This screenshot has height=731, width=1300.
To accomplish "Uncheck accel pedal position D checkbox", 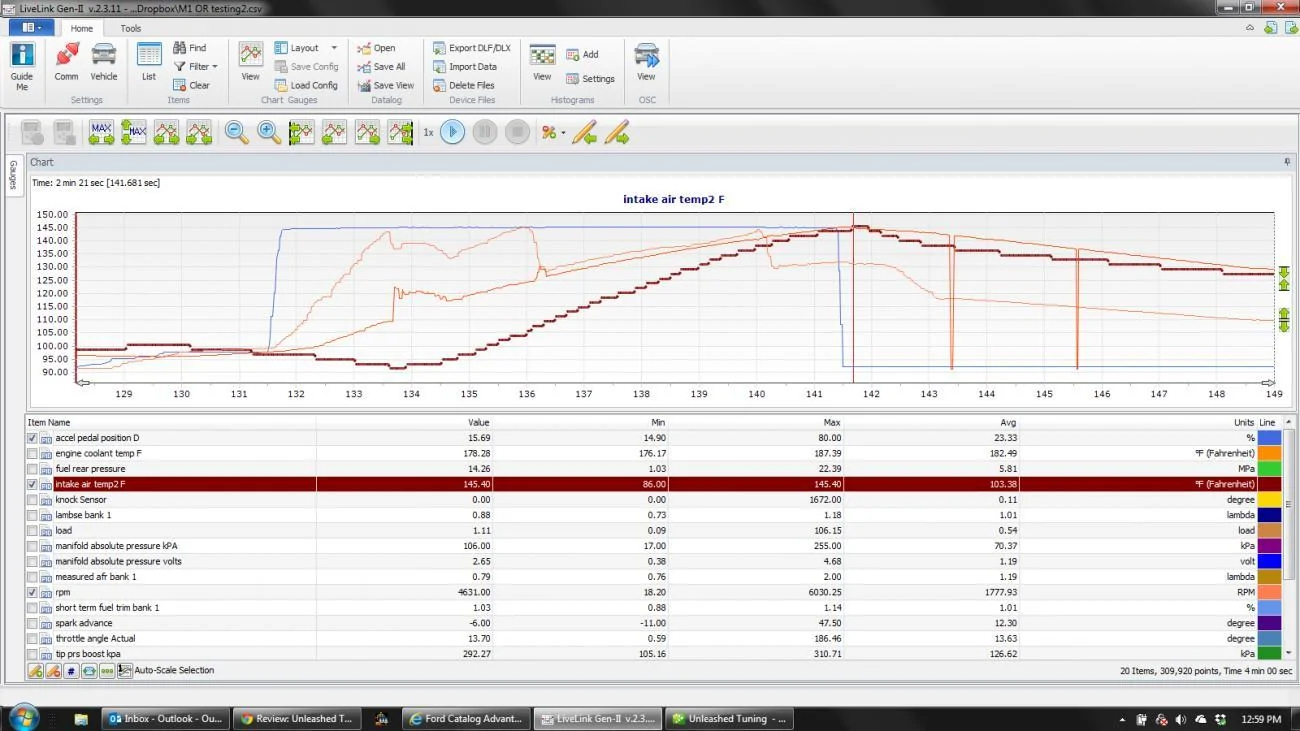I will [x=33, y=438].
